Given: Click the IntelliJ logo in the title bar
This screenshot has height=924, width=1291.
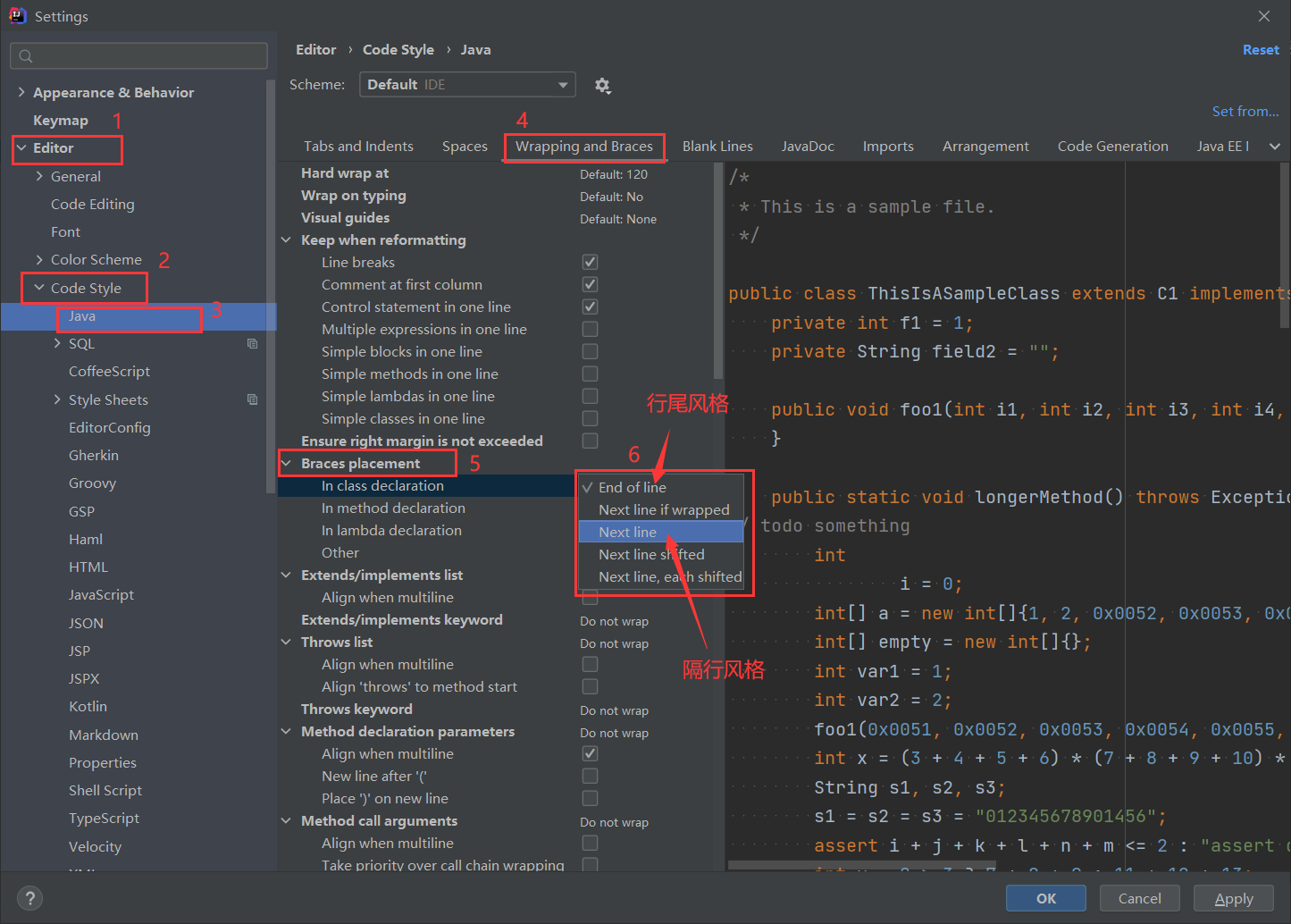Looking at the screenshot, I should [x=18, y=16].
